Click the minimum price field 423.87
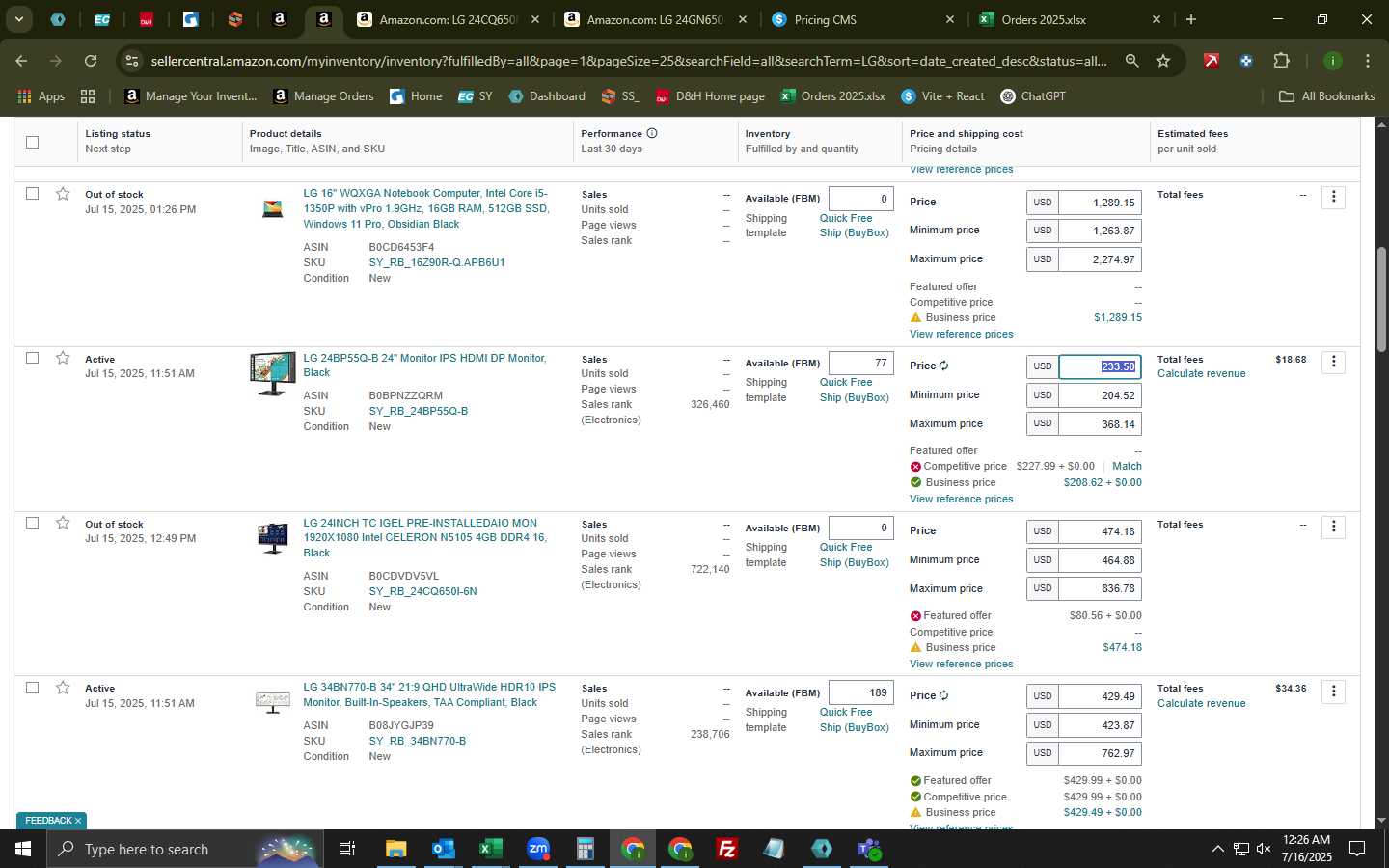The height and width of the screenshot is (868, 1389). tap(1100, 724)
